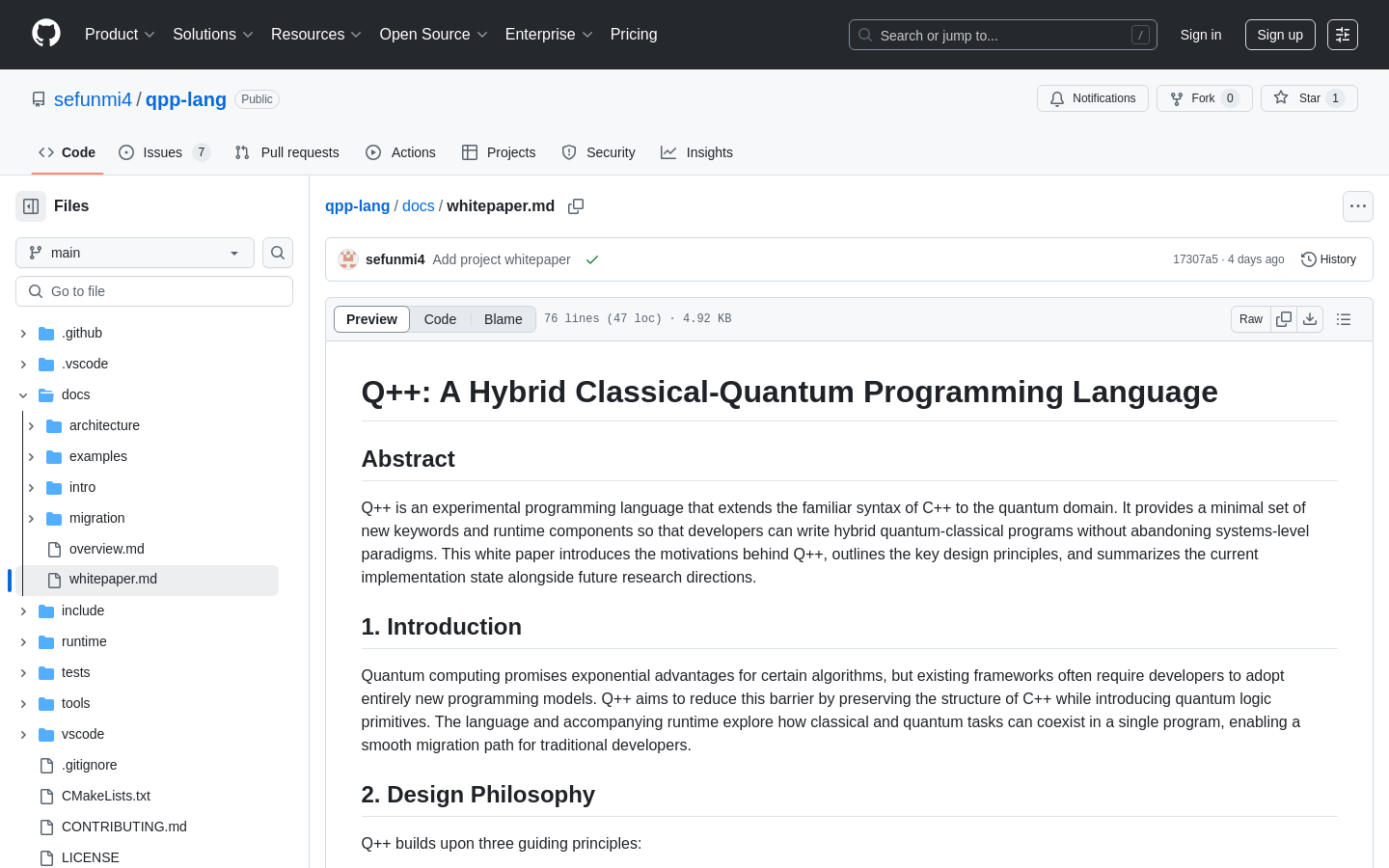Copy file path of whitepaper.md
Viewport: 1389px width, 868px height.
tap(576, 206)
